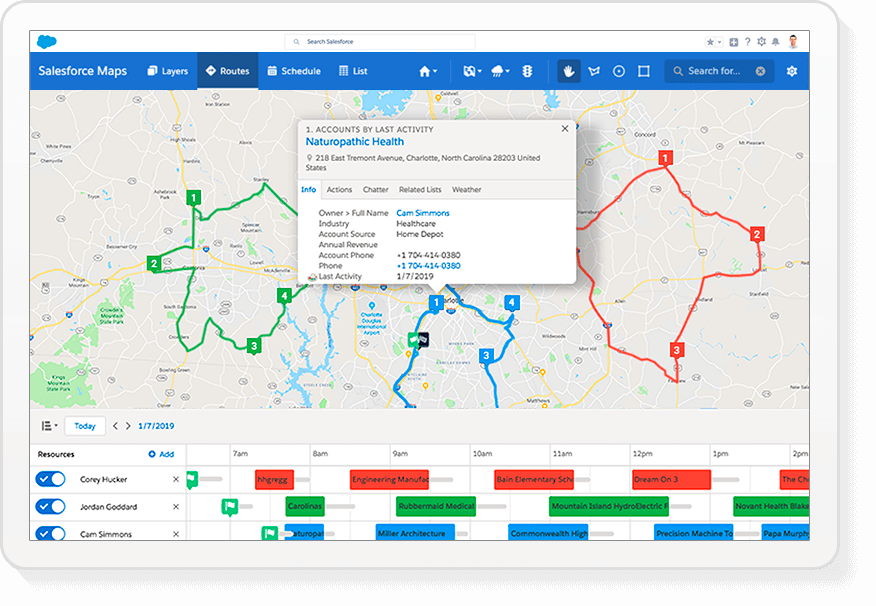
Task: Toggle the traffic light overlay icon
Action: [527, 71]
